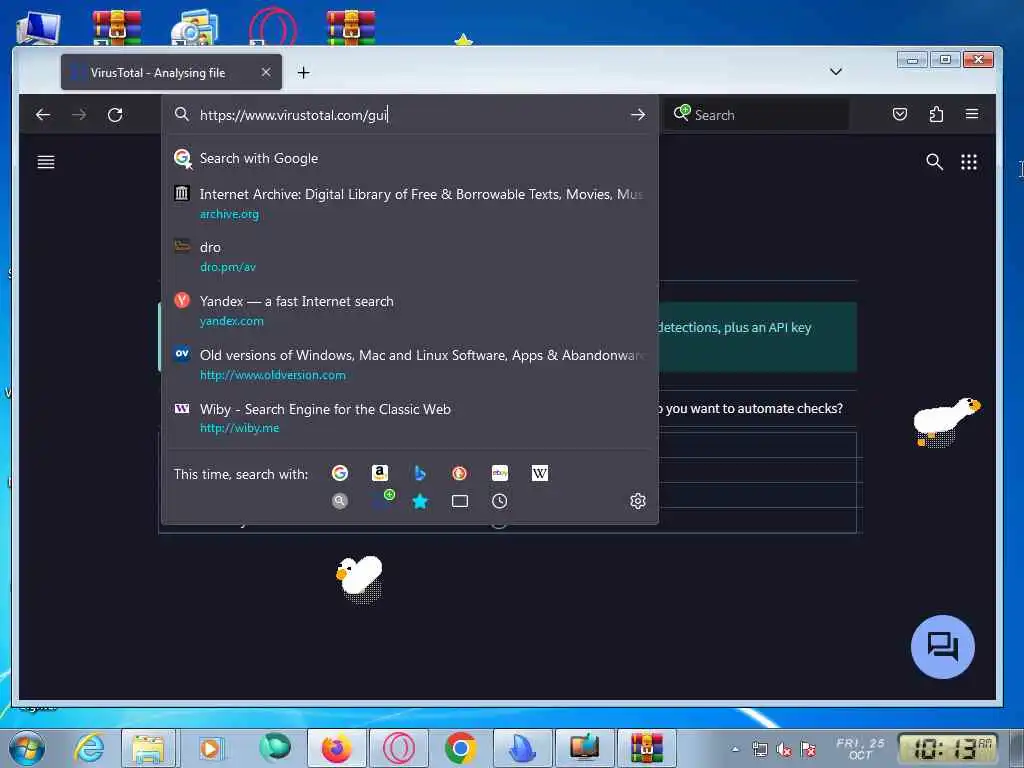Search this time with eBay icon
Image resolution: width=1024 pixels, height=768 pixels.
500,473
